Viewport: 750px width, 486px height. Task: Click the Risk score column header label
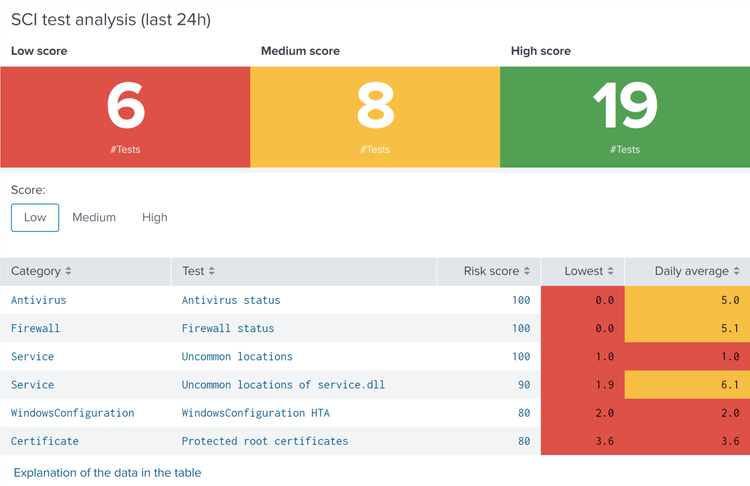pyautogui.click(x=491, y=271)
